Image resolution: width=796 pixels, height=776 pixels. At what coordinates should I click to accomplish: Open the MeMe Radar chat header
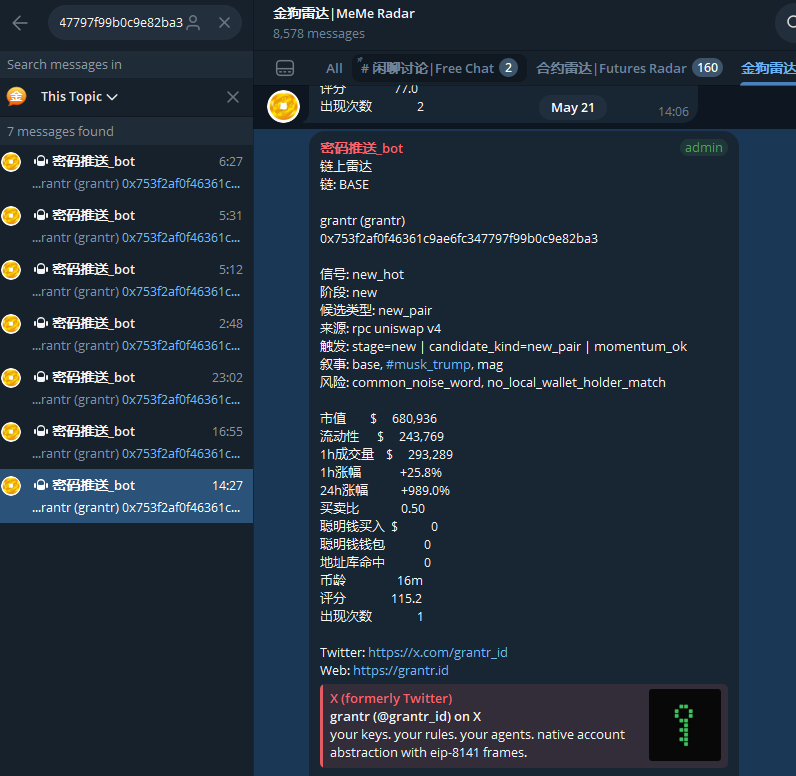tap(344, 22)
